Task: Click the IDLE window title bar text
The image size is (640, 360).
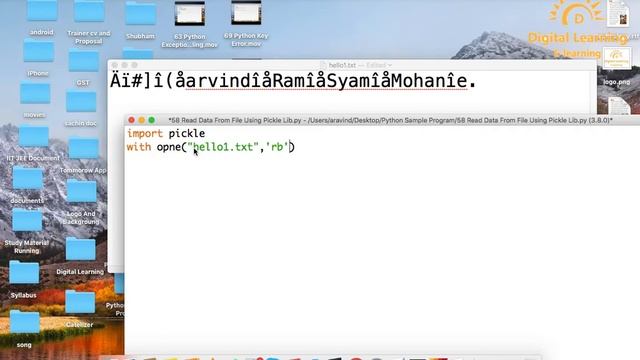Action: [390, 120]
